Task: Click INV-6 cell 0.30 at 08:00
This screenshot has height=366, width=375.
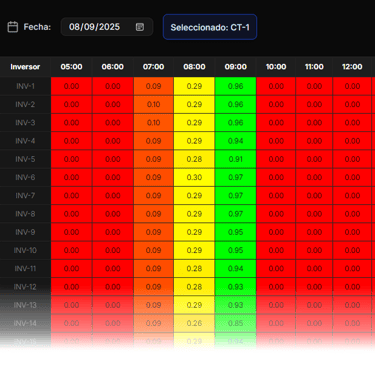Action: click(194, 178)
